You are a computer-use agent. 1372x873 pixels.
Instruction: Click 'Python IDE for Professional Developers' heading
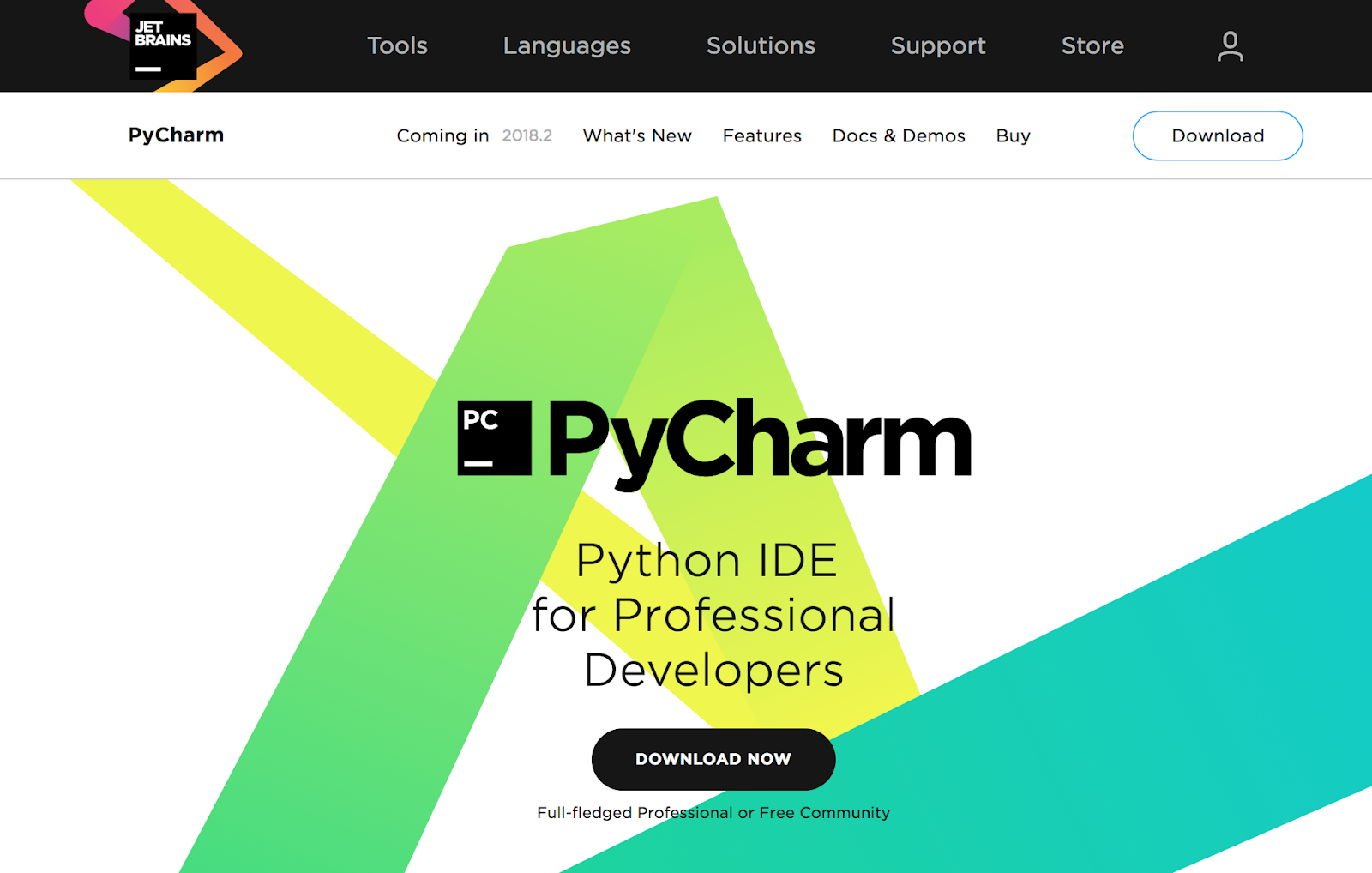(713, 615)
